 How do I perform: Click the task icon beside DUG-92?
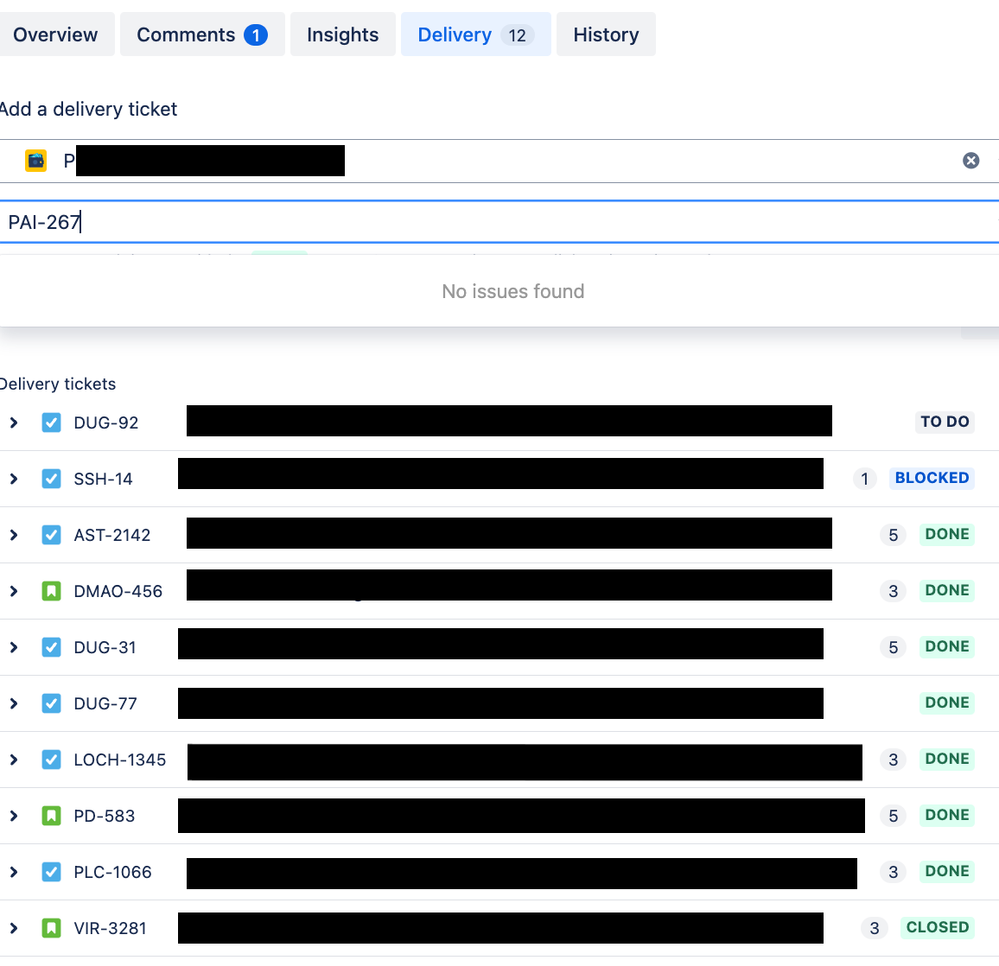pos(51,422)
